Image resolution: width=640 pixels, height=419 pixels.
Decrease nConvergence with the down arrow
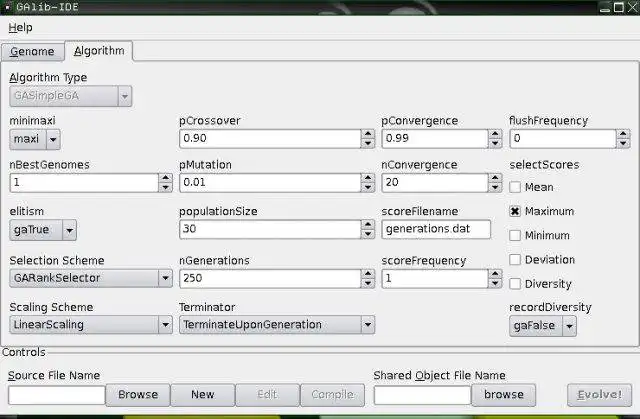495,187
